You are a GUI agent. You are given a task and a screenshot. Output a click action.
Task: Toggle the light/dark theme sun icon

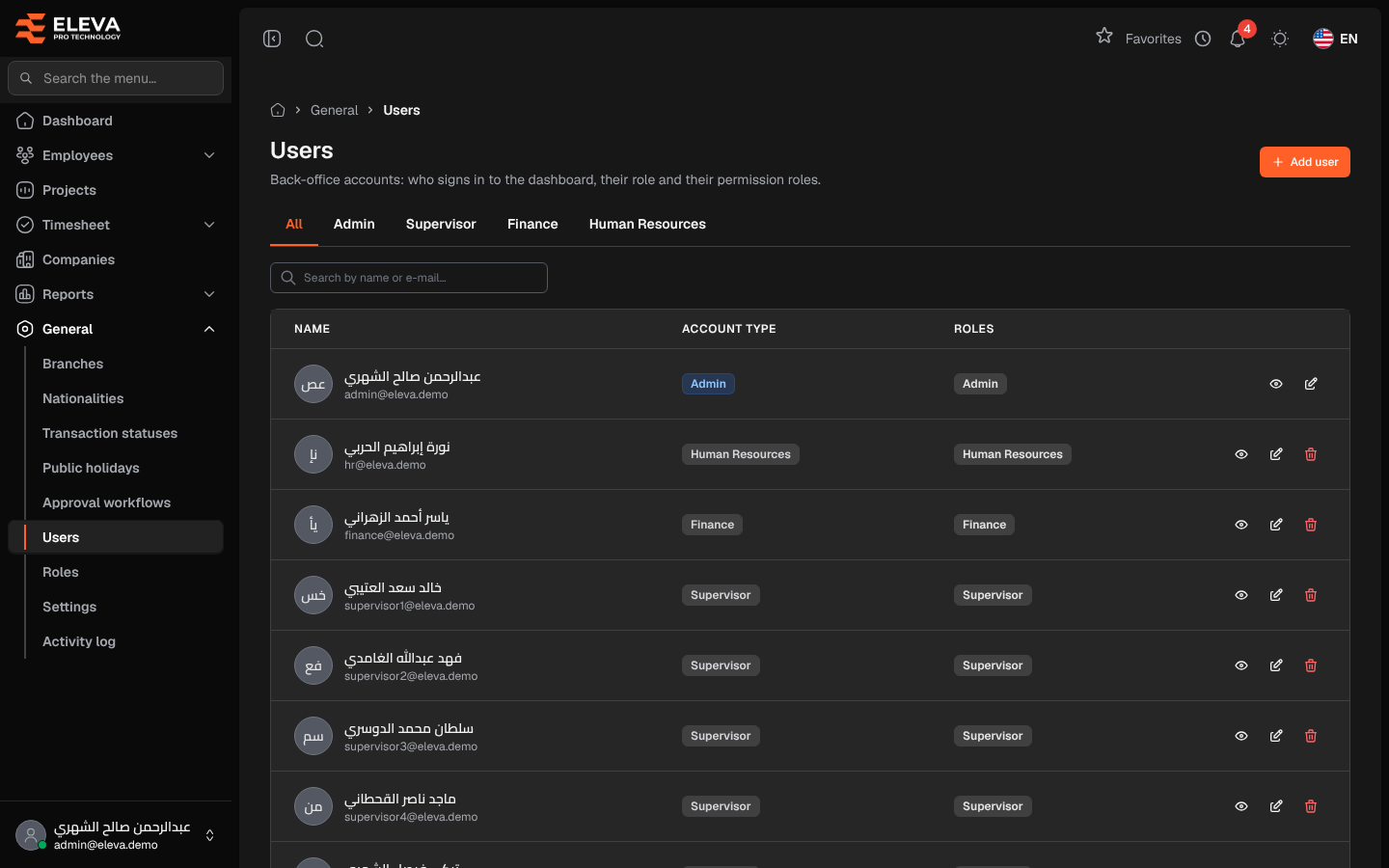[1280, 39]
